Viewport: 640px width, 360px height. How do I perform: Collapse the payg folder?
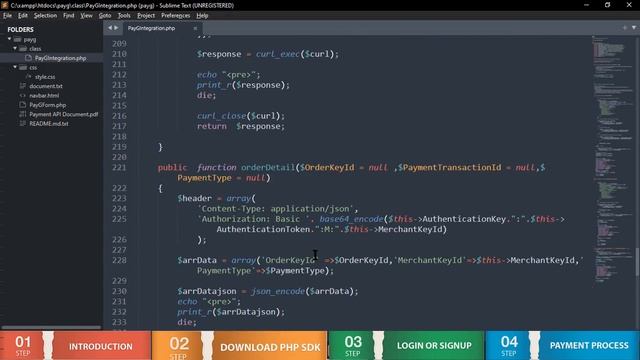(9, 39)
